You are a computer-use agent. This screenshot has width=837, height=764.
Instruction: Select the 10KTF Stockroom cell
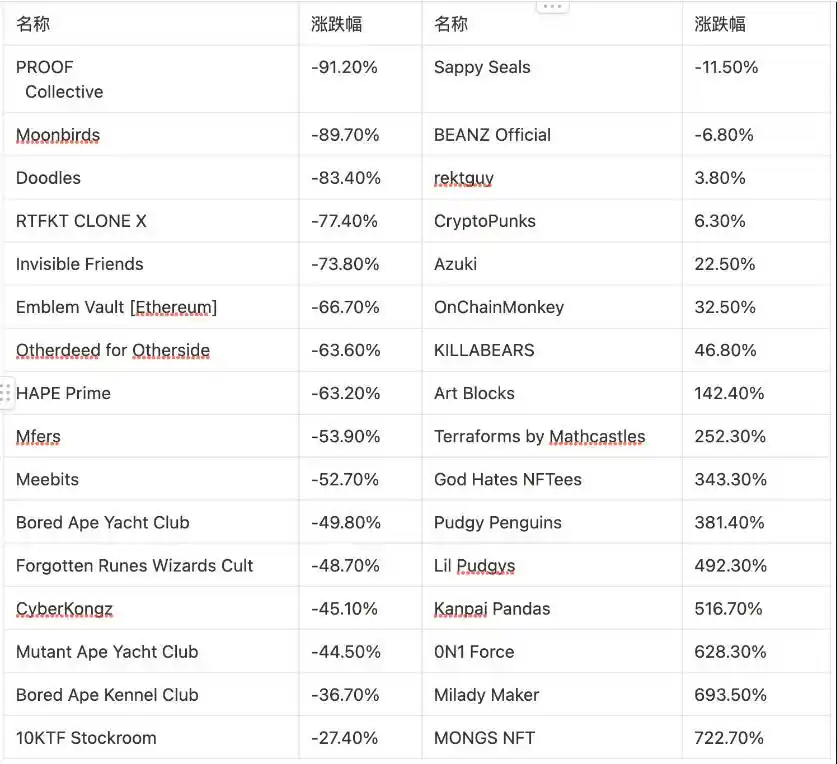151,738
